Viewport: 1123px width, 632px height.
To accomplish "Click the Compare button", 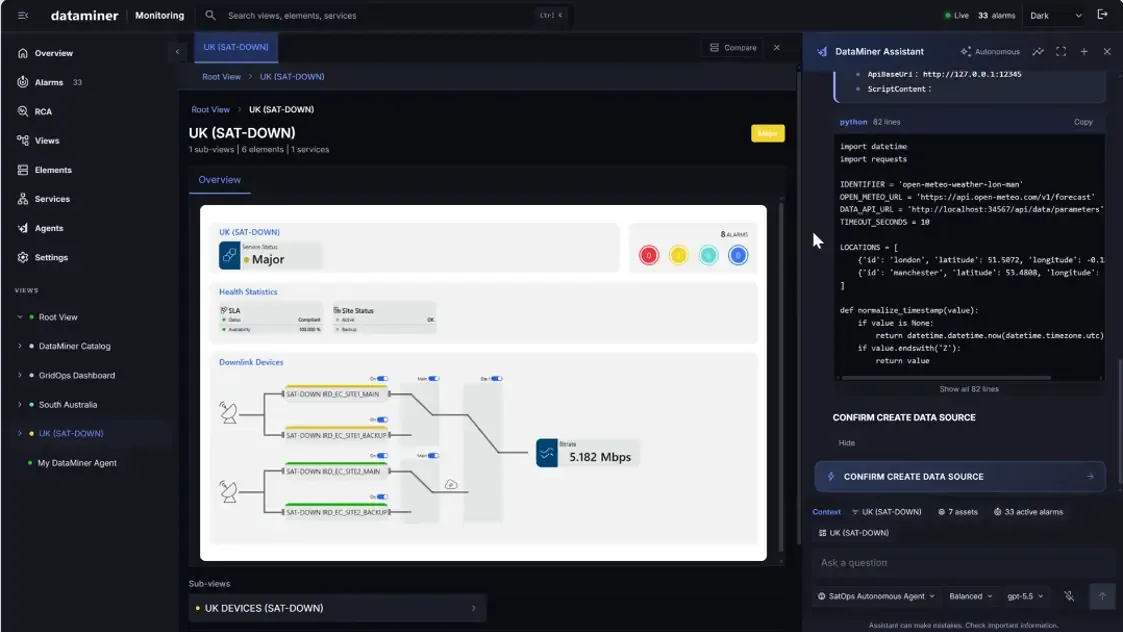I will click(x=733, y=47).
